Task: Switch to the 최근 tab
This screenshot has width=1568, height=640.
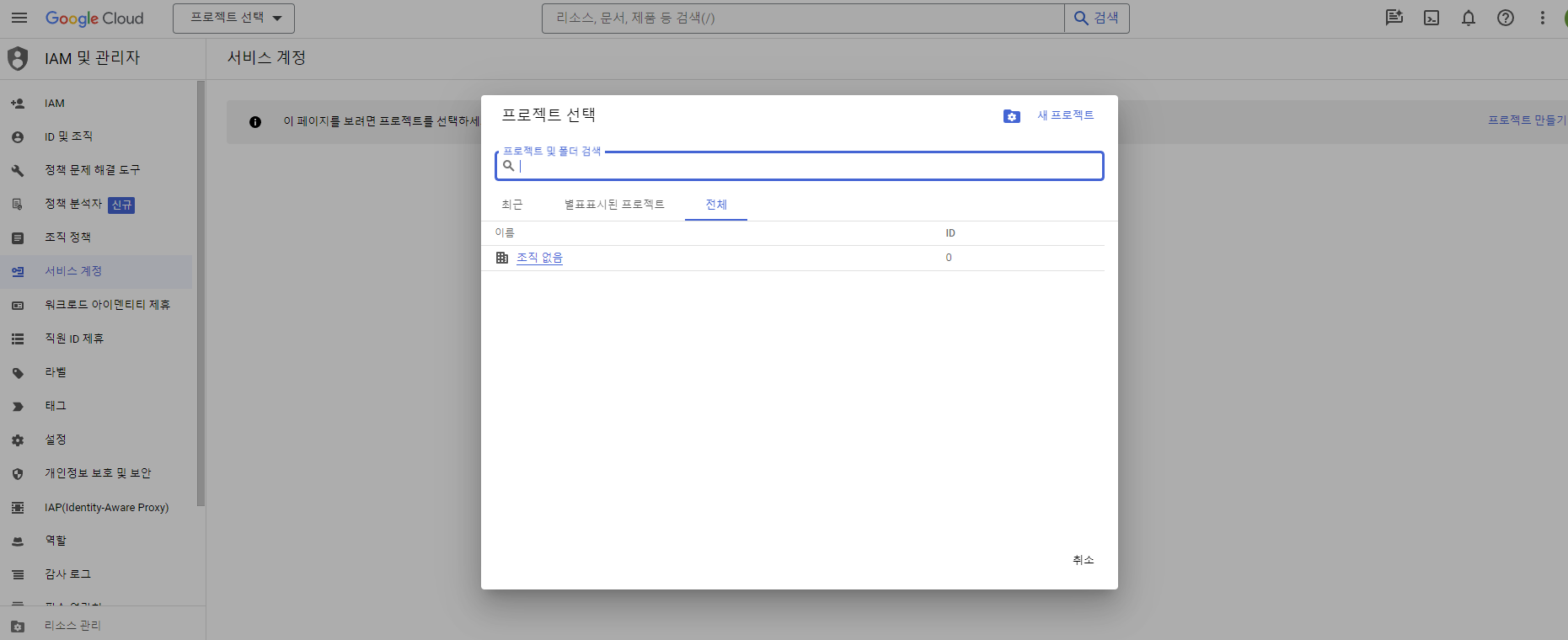Action: tap(512, 205)
